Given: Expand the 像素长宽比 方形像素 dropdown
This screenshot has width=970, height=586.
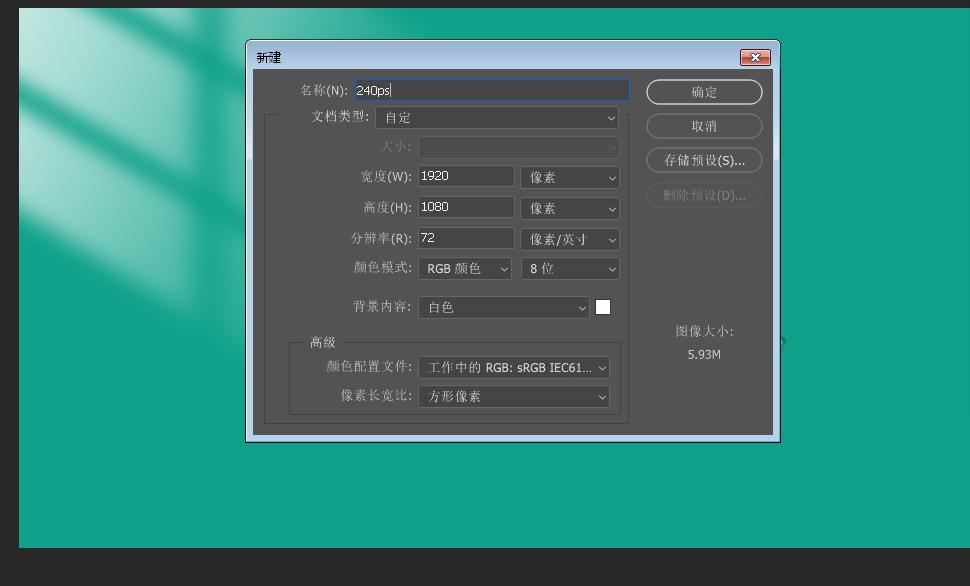Looking at the screenshot, I should (x=514, y=397).
